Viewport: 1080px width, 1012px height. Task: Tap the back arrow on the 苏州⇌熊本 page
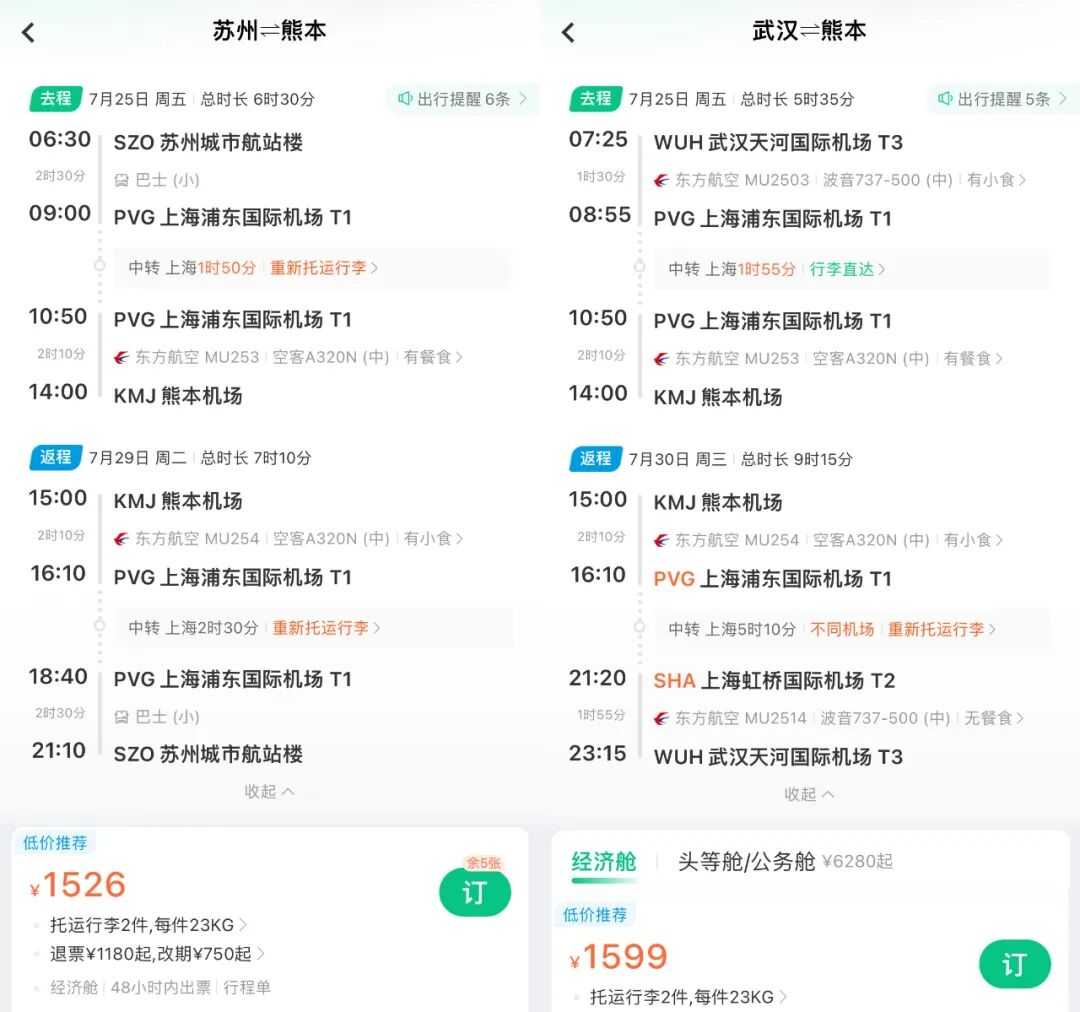coord(28,31)
